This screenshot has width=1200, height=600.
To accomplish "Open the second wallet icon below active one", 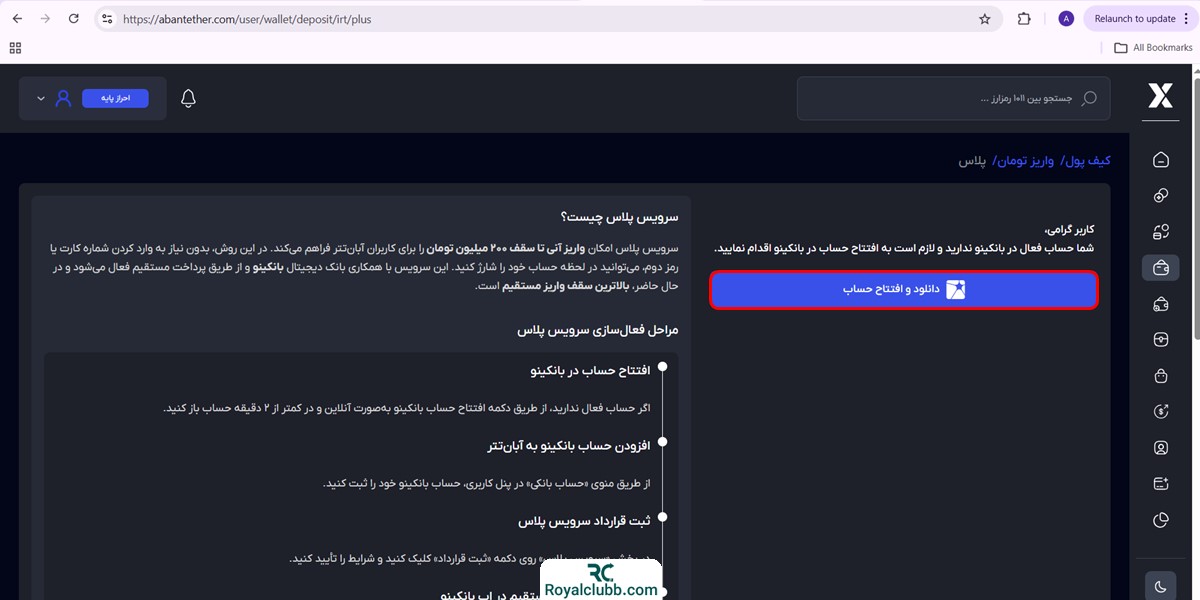I will coord(1160,304).
